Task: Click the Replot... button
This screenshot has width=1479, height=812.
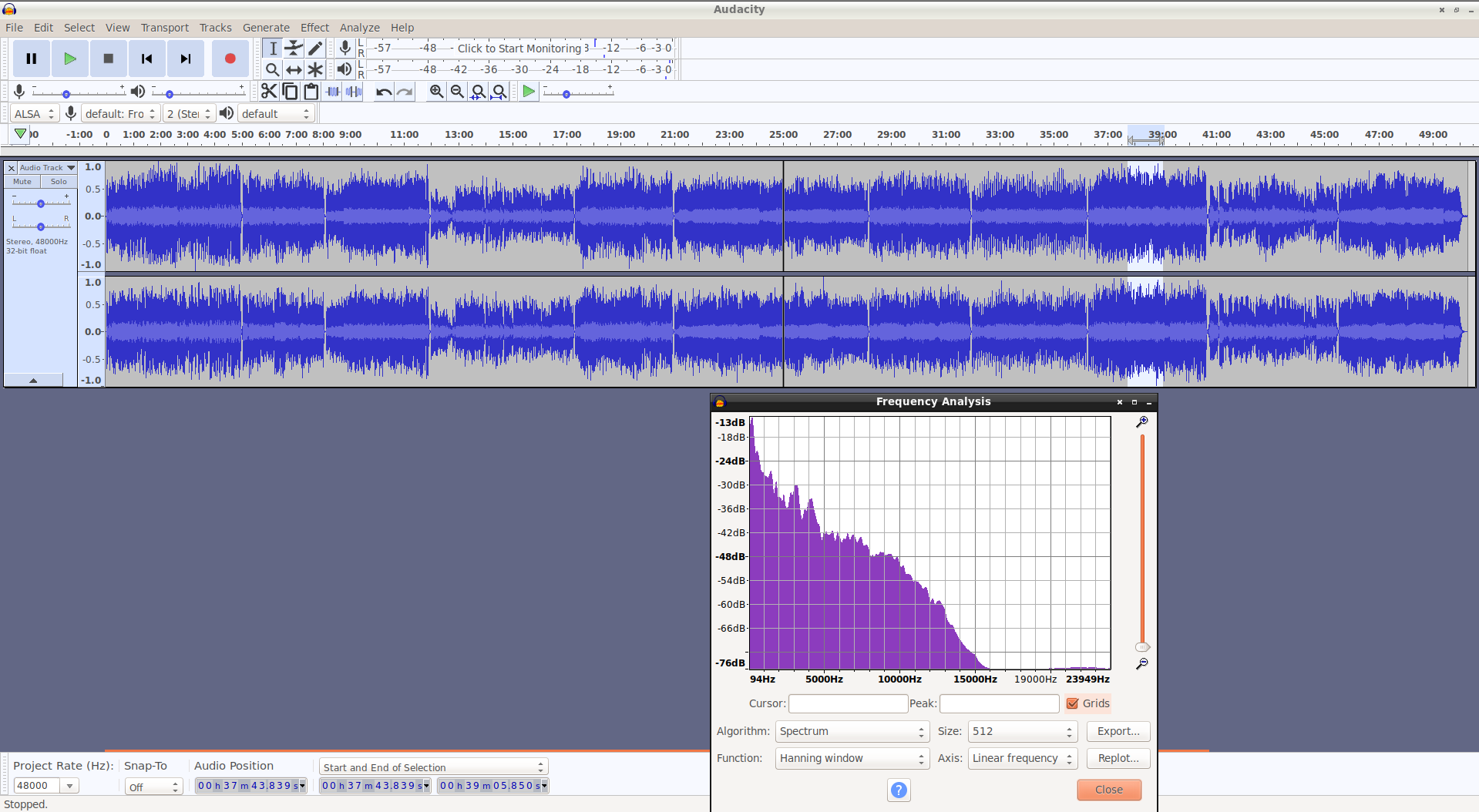Action: click(x=1118, y=758)
